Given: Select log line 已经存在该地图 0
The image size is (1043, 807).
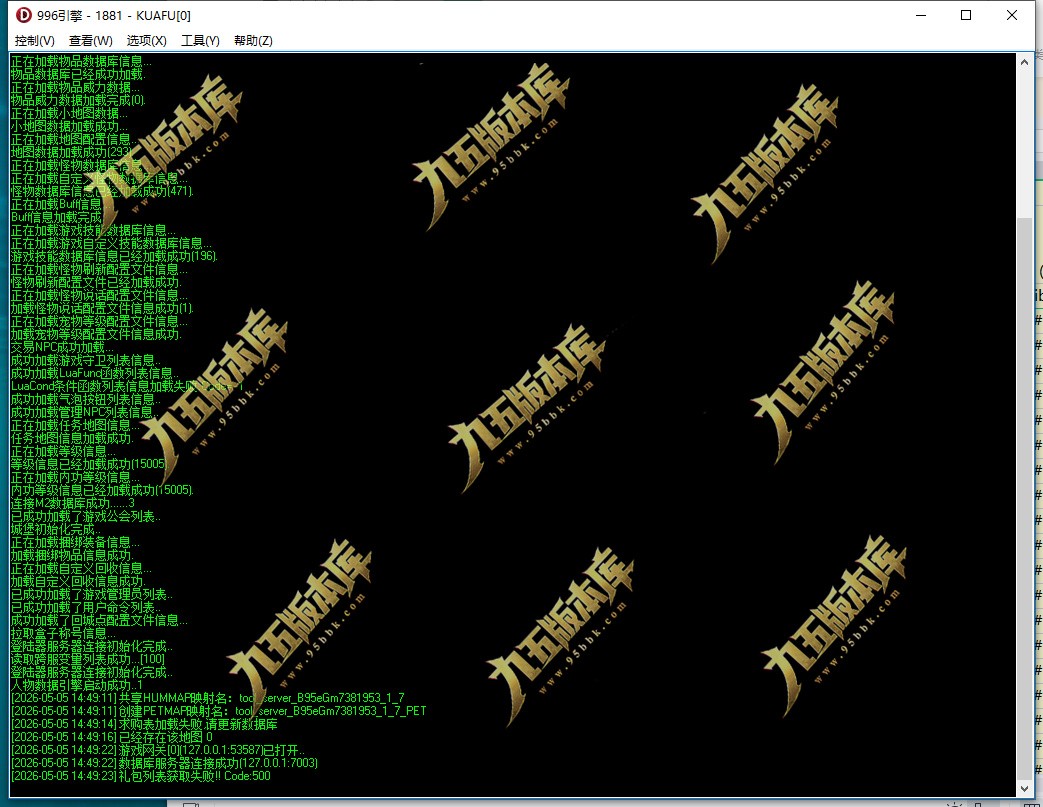Looking at the screenshot, I should click(x=112, y=737).
